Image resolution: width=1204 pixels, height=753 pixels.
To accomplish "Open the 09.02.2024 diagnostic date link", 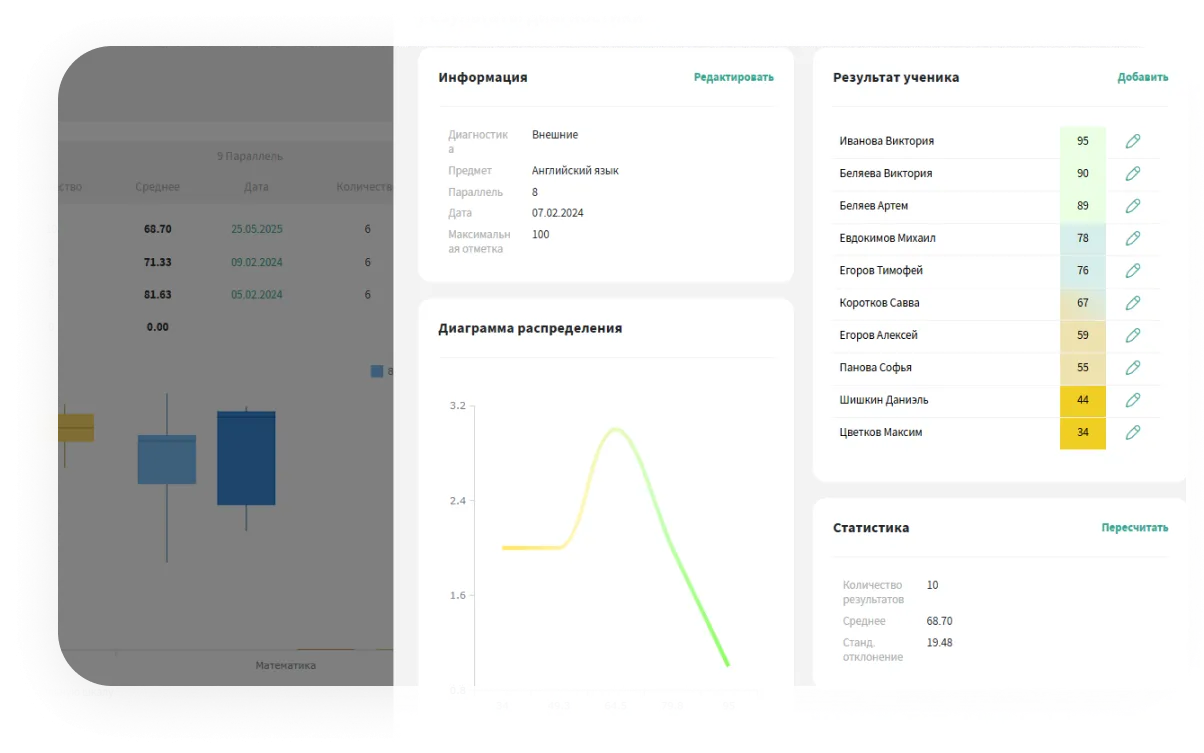I will tap(256, 262).
